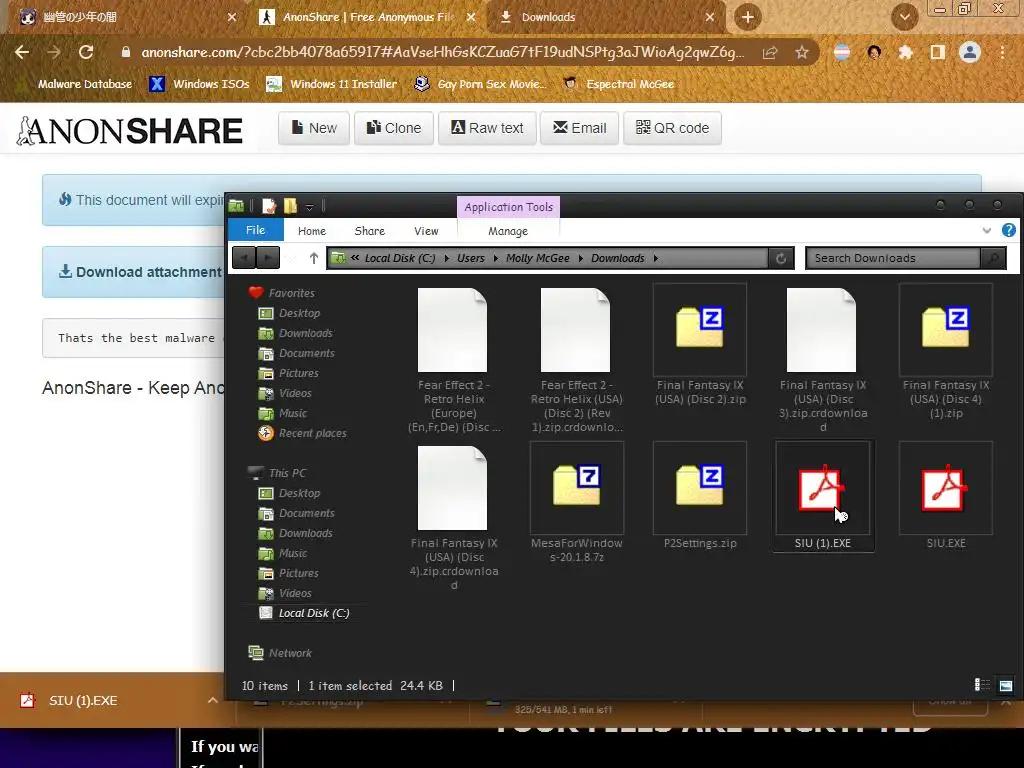Open the Chrome extensions puzzle icon

pos(906,52)
